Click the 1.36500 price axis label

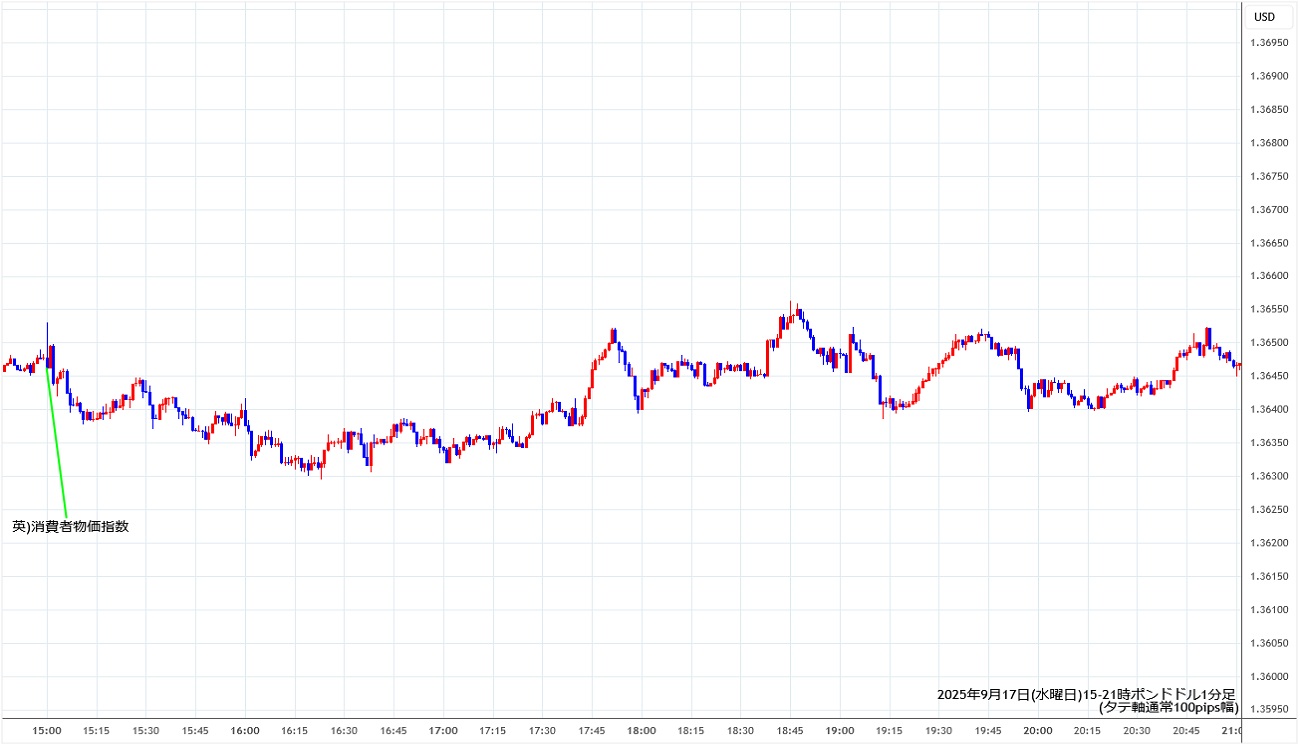click(1268, 343)
